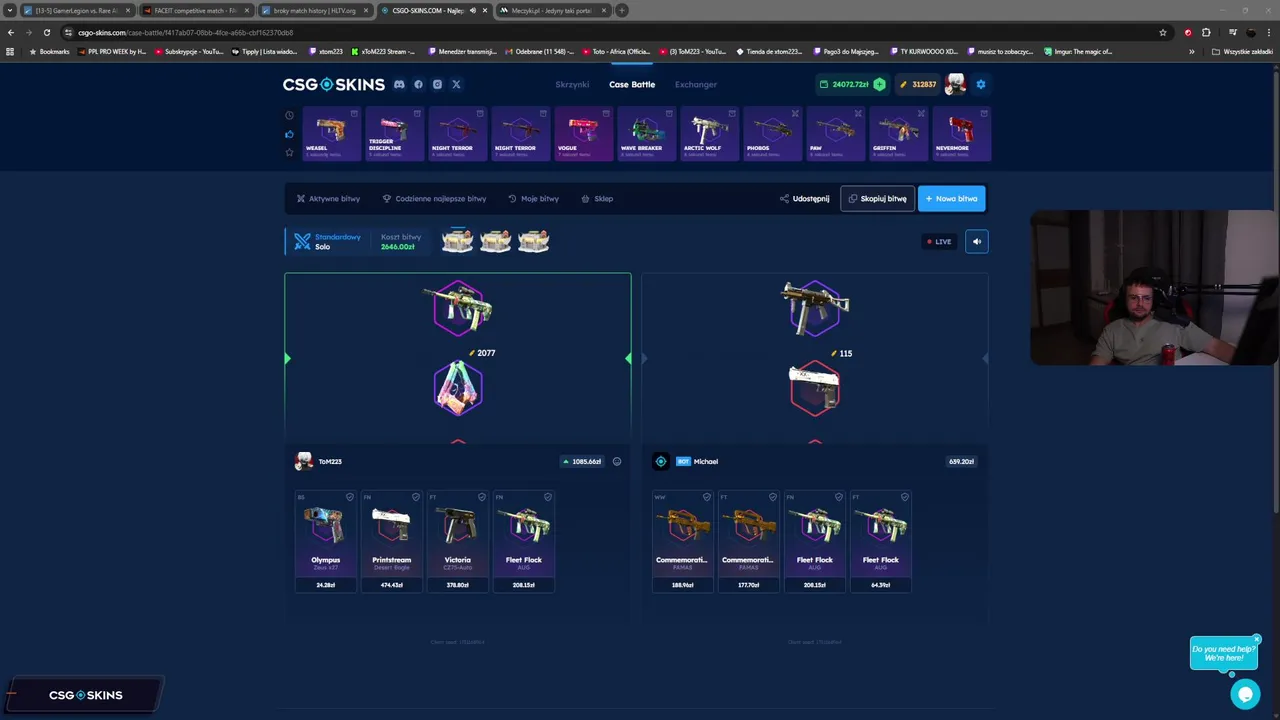Open the ARCTIC WOLF drop card
Viewport: 1280px width, 720px height.
tap(709, 133)
